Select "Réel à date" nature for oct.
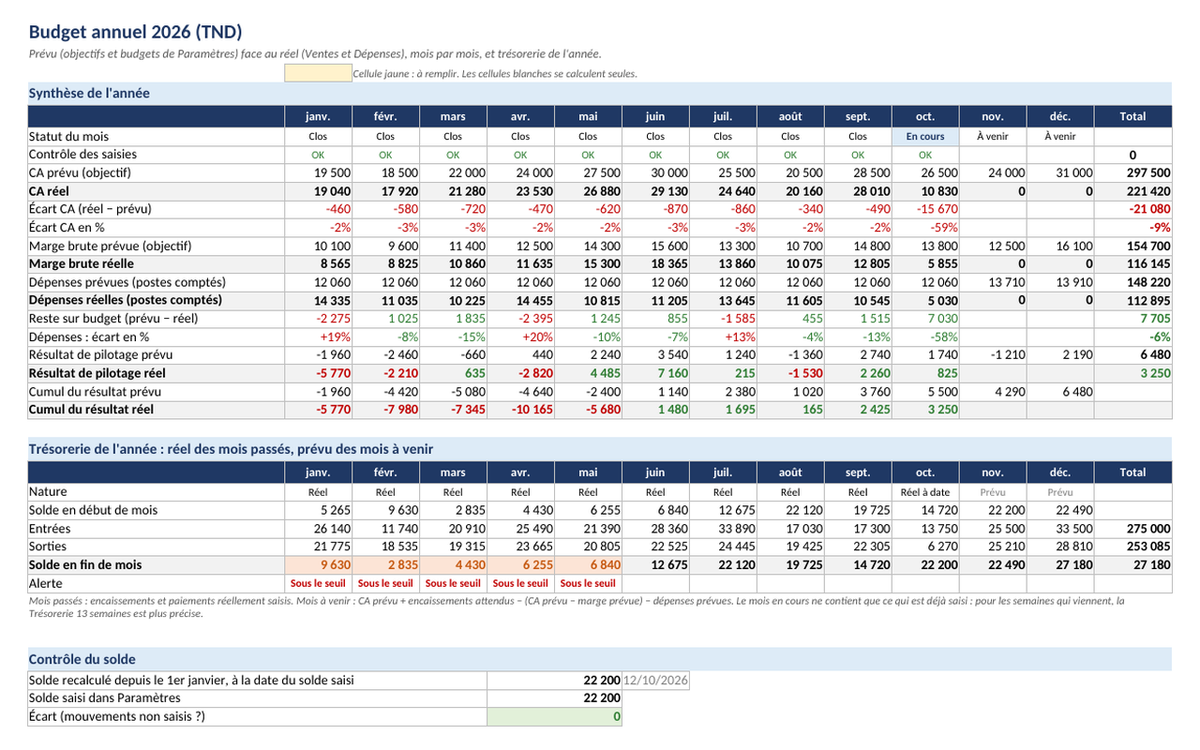This screenshot has width=1200, height=750. (925, 492)
